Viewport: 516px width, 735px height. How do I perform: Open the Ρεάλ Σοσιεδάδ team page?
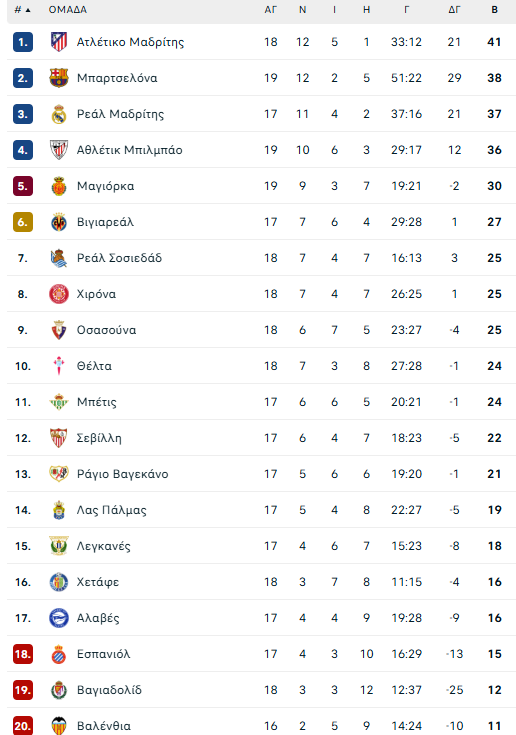tap(120, 258)
